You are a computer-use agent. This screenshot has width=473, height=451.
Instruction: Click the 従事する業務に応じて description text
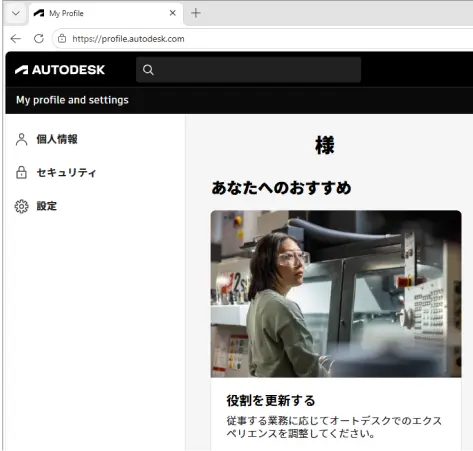coord(334,427)
